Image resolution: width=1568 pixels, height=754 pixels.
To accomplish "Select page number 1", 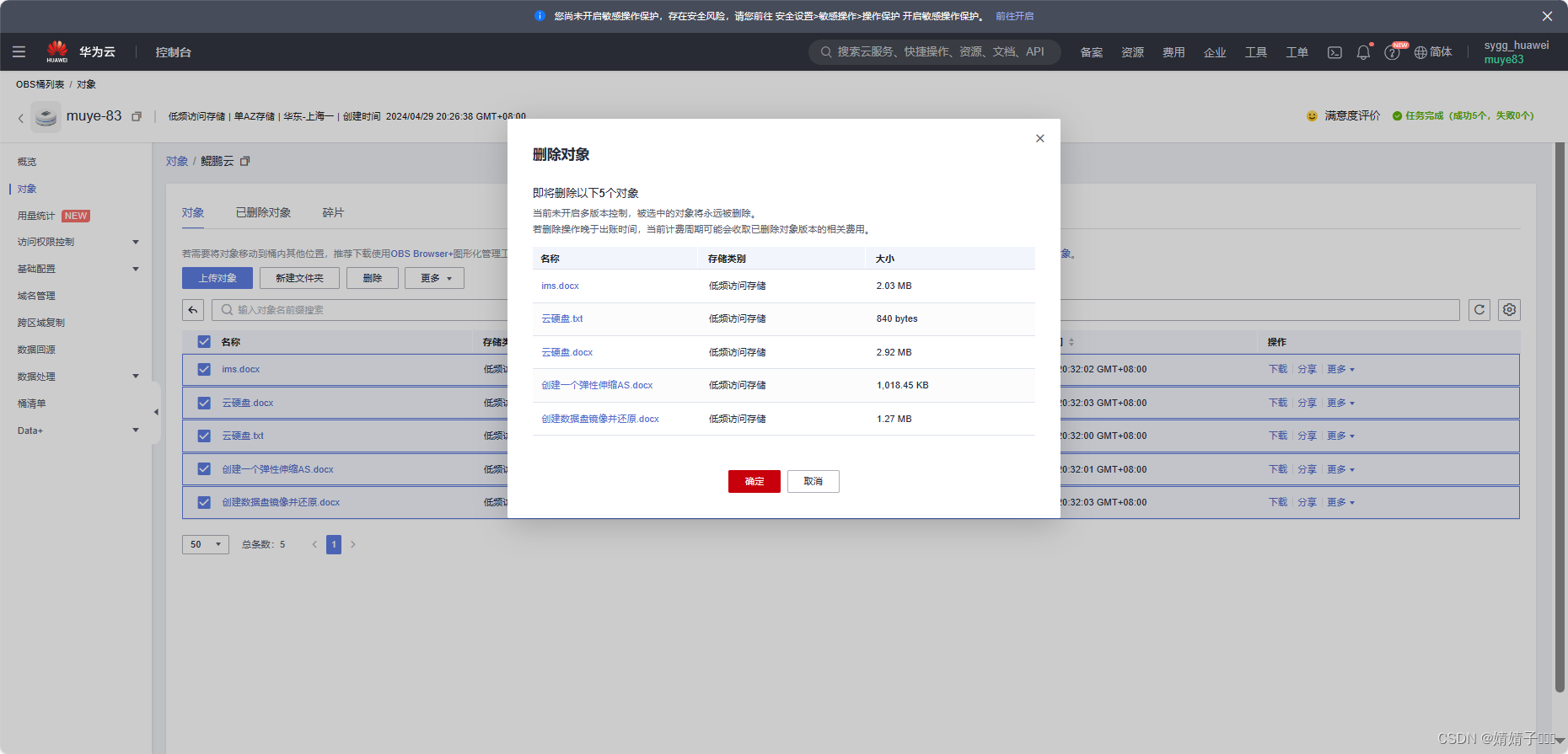I will click(334, 544).
